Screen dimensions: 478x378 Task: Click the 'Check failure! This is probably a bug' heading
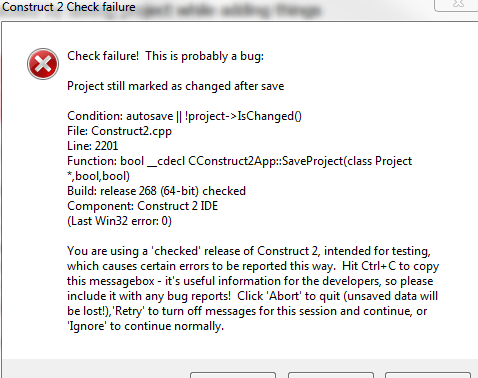coord(165,56)
